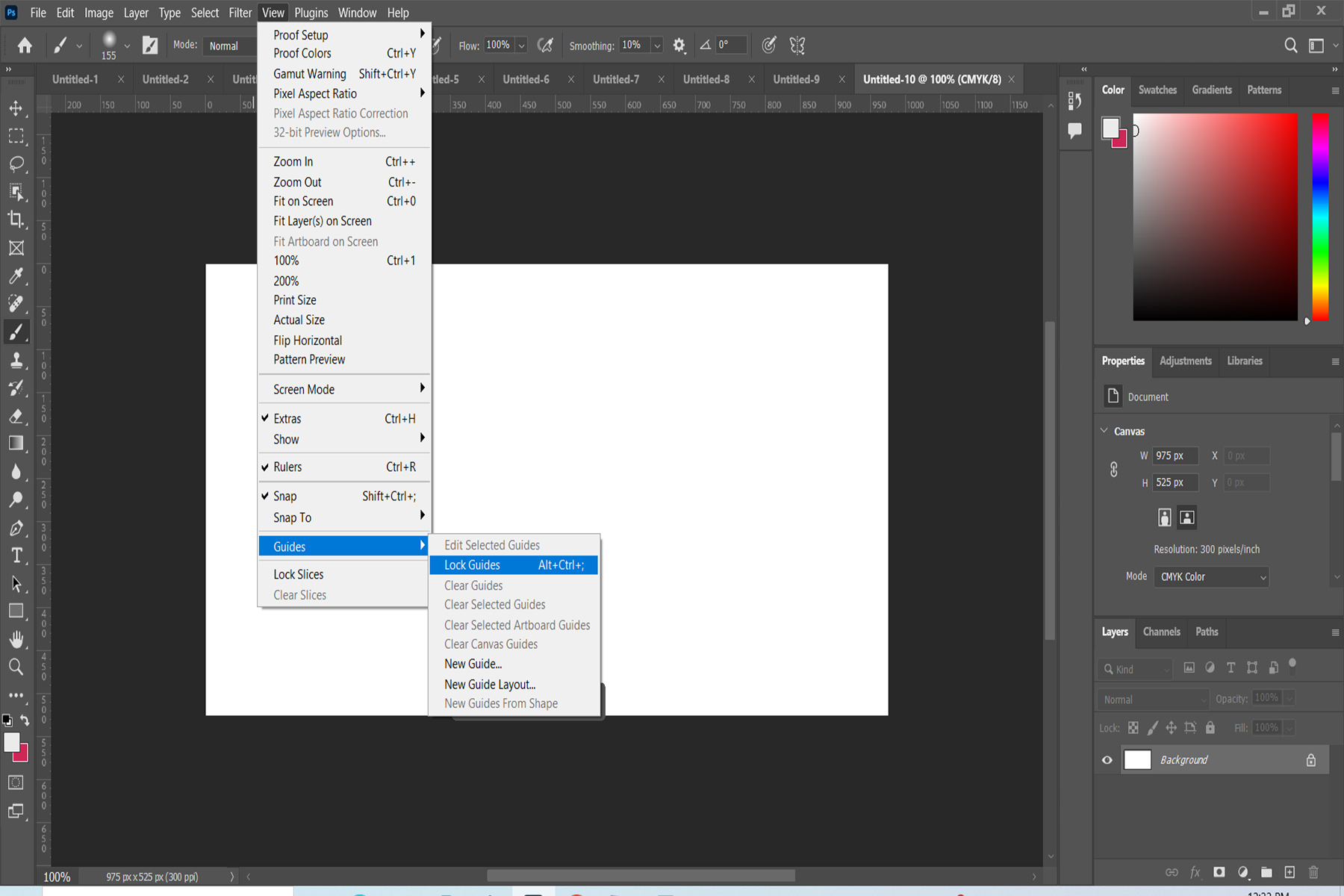The image size is (1344, 896).
Task: Click the color picker field
Action: point(1215,217)
